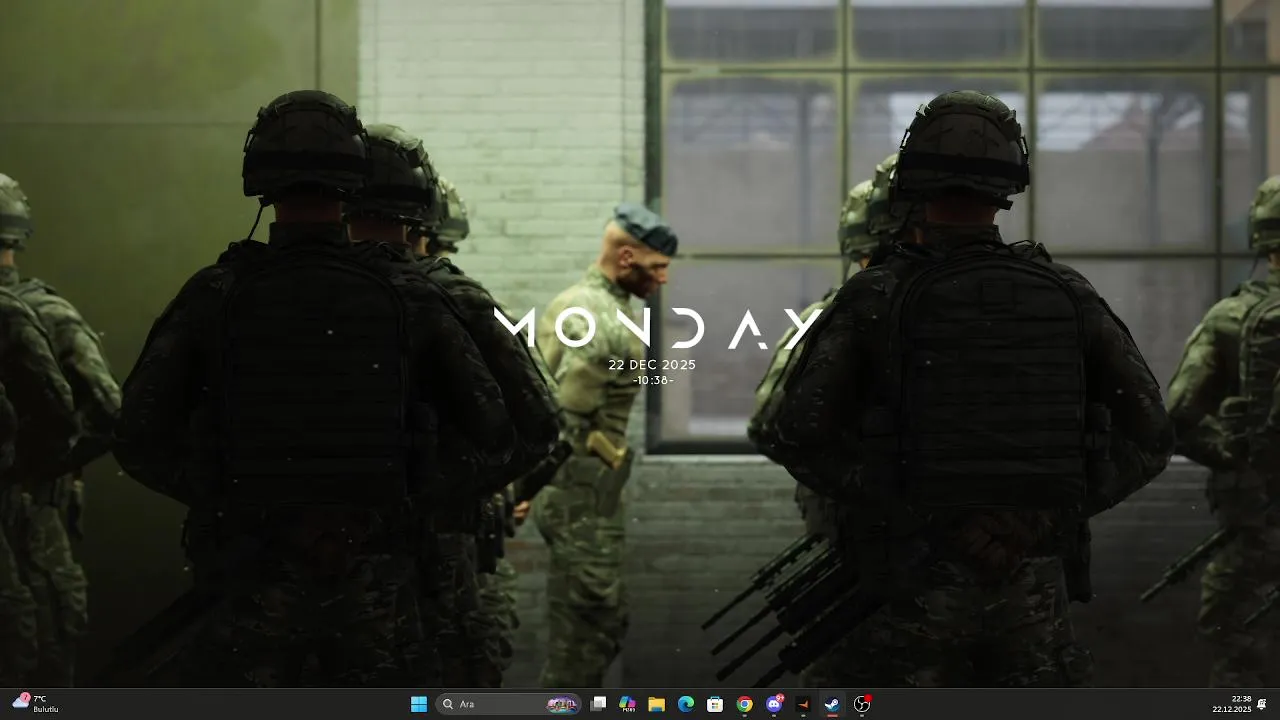Screen dimensions: 1280x720
Task: Open the orange arrow app on the taskbar
Action: (x=803, y=704)
